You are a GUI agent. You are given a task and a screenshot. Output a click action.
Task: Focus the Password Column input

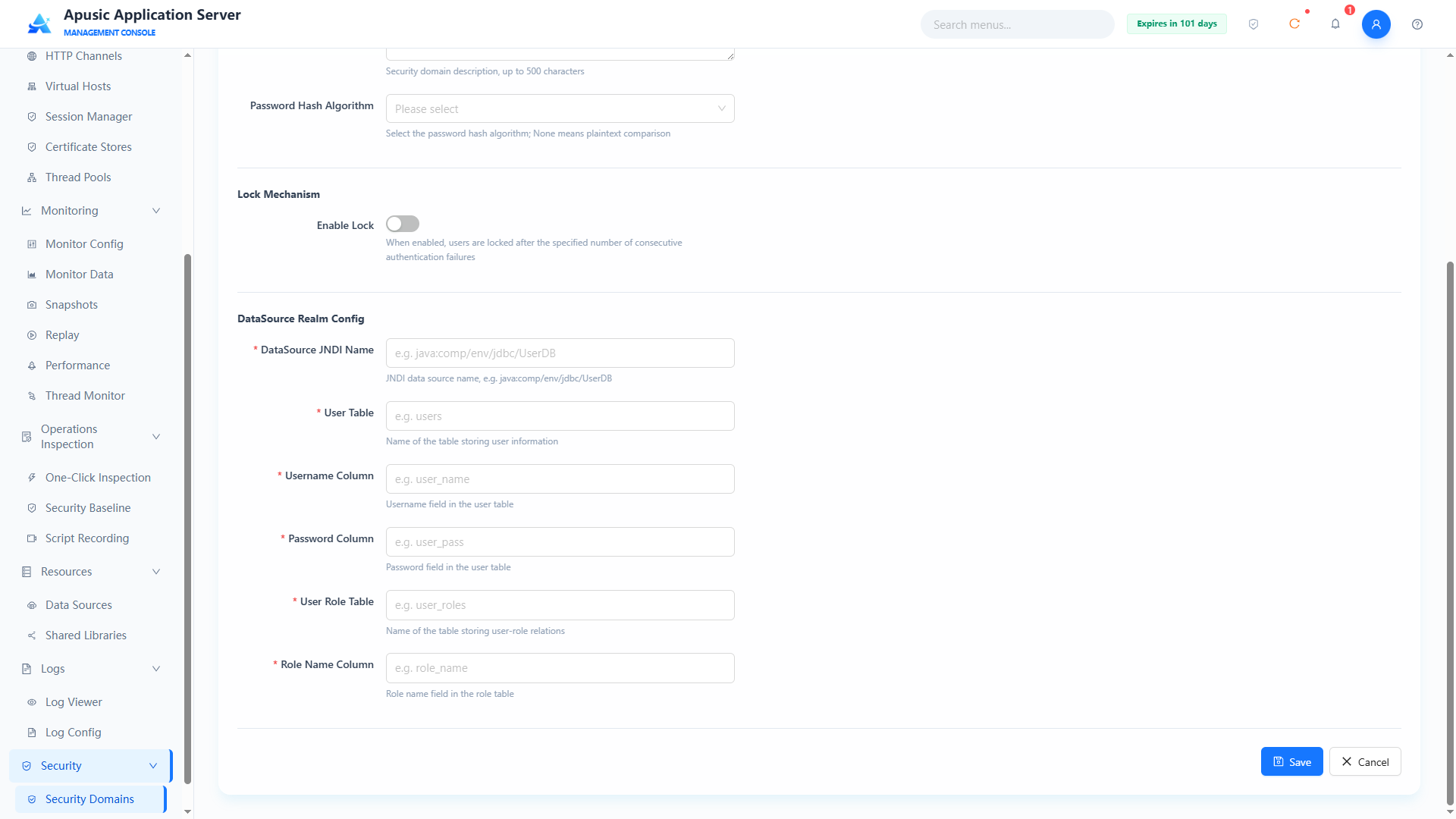pos(560,541)
